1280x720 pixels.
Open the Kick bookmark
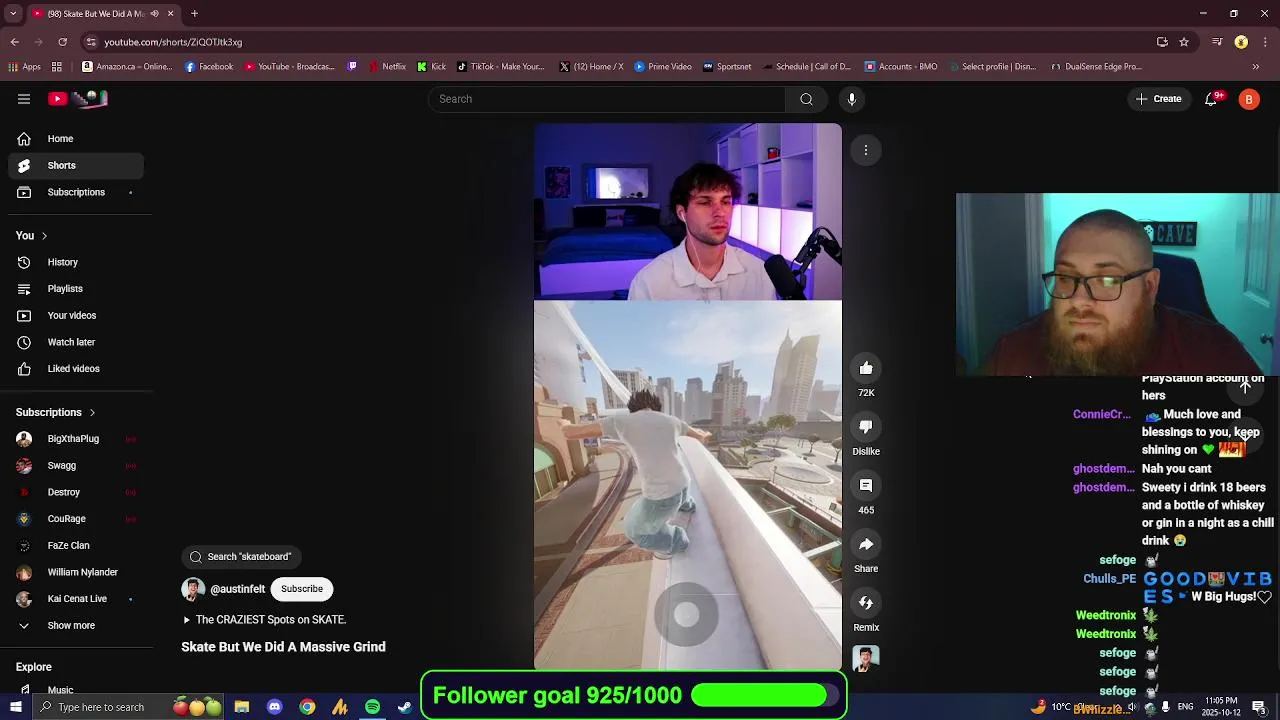pyautogui.click(x=432, y=67)
